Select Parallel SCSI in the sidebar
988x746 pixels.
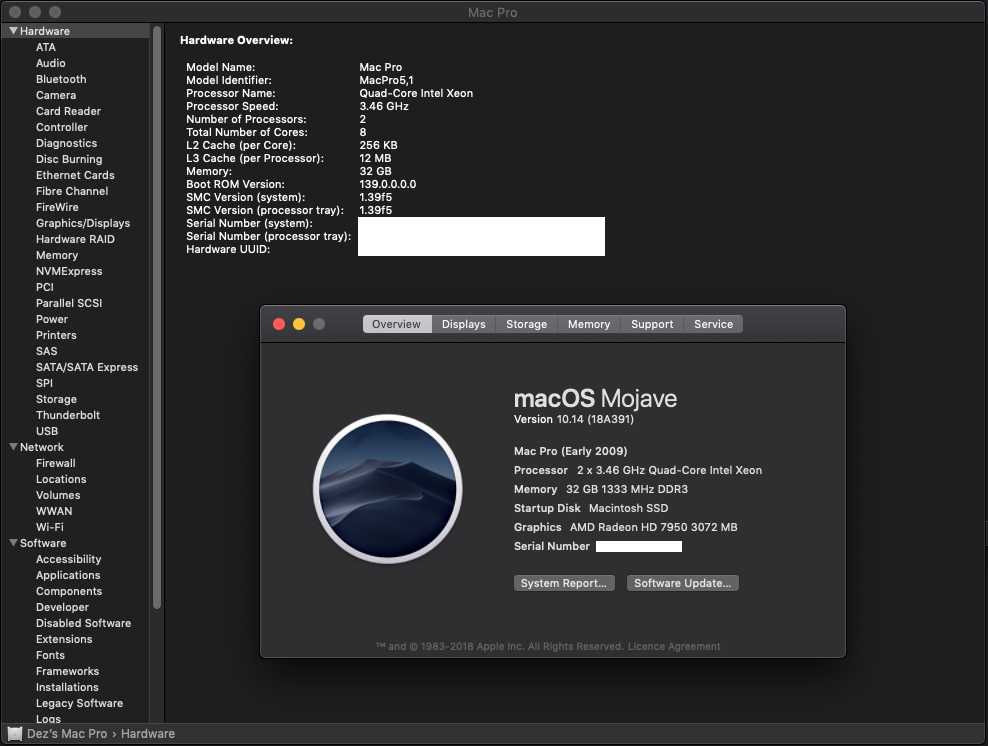69,303
